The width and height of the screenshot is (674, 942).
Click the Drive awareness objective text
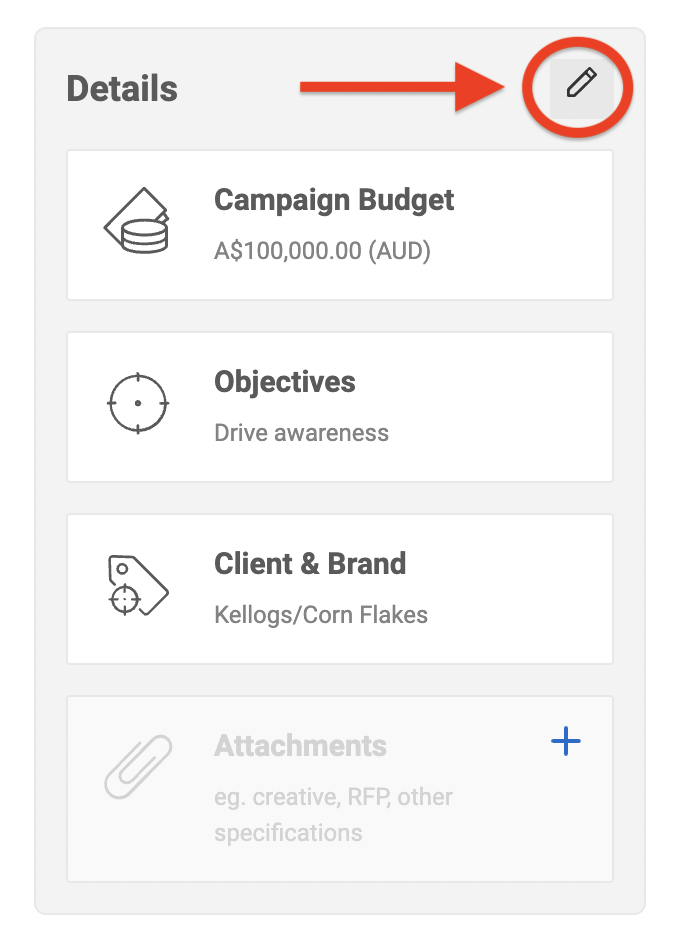pos(301,433)
